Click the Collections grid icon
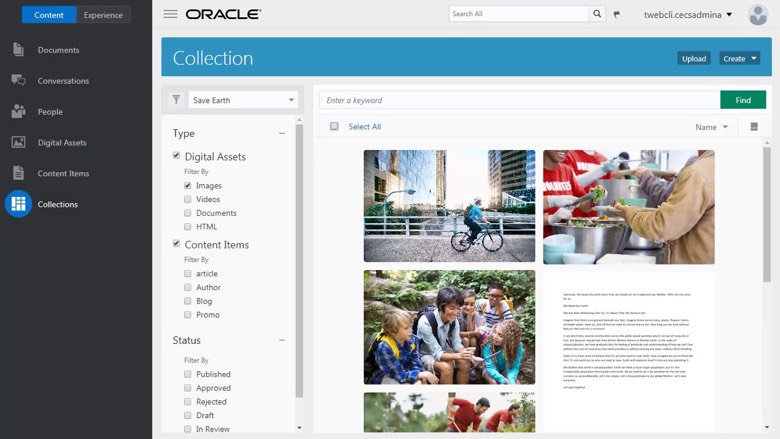The height and width of the screenshot is (439, 780). click(18, 204)
